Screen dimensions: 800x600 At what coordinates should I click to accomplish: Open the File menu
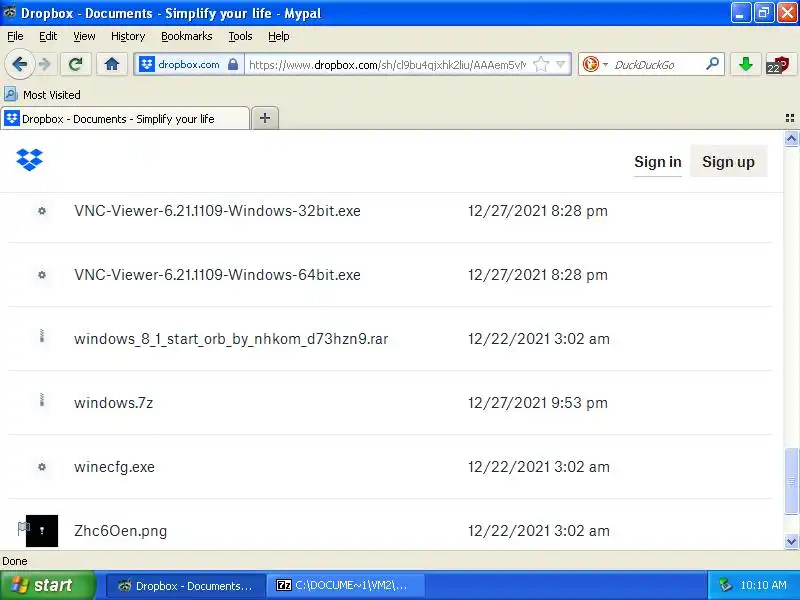point(15,36)
